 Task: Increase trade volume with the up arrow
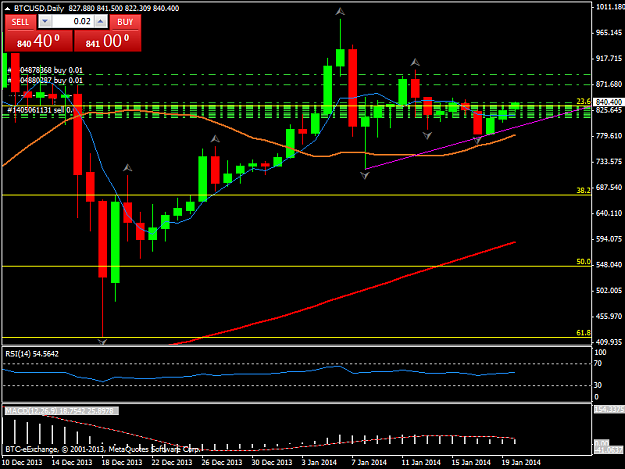tap(101, 22)
